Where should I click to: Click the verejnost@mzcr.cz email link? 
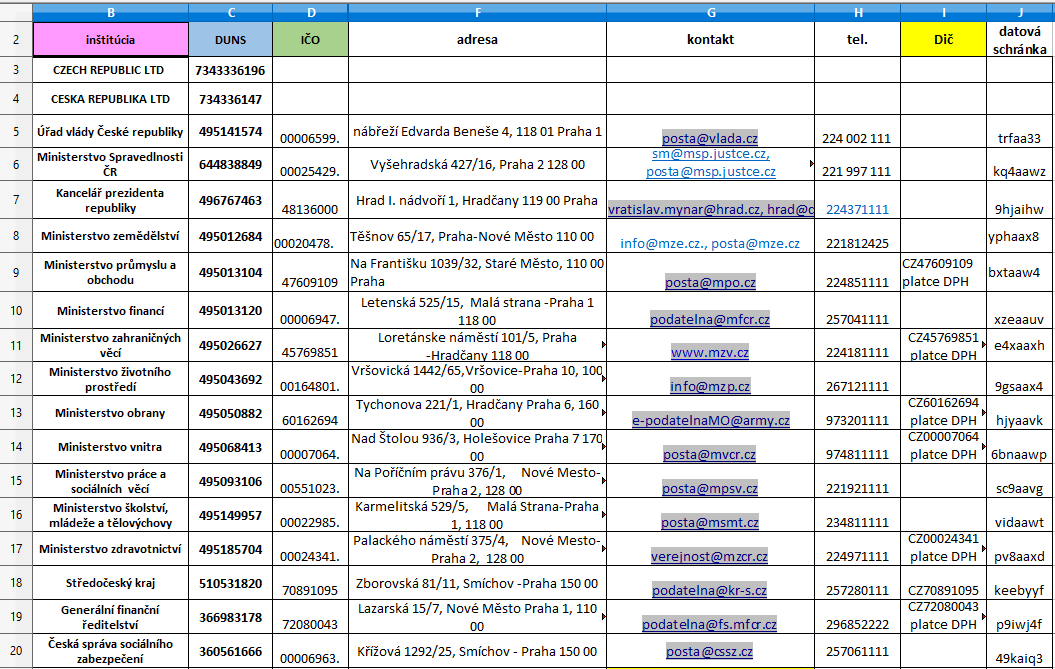point(710,557)
